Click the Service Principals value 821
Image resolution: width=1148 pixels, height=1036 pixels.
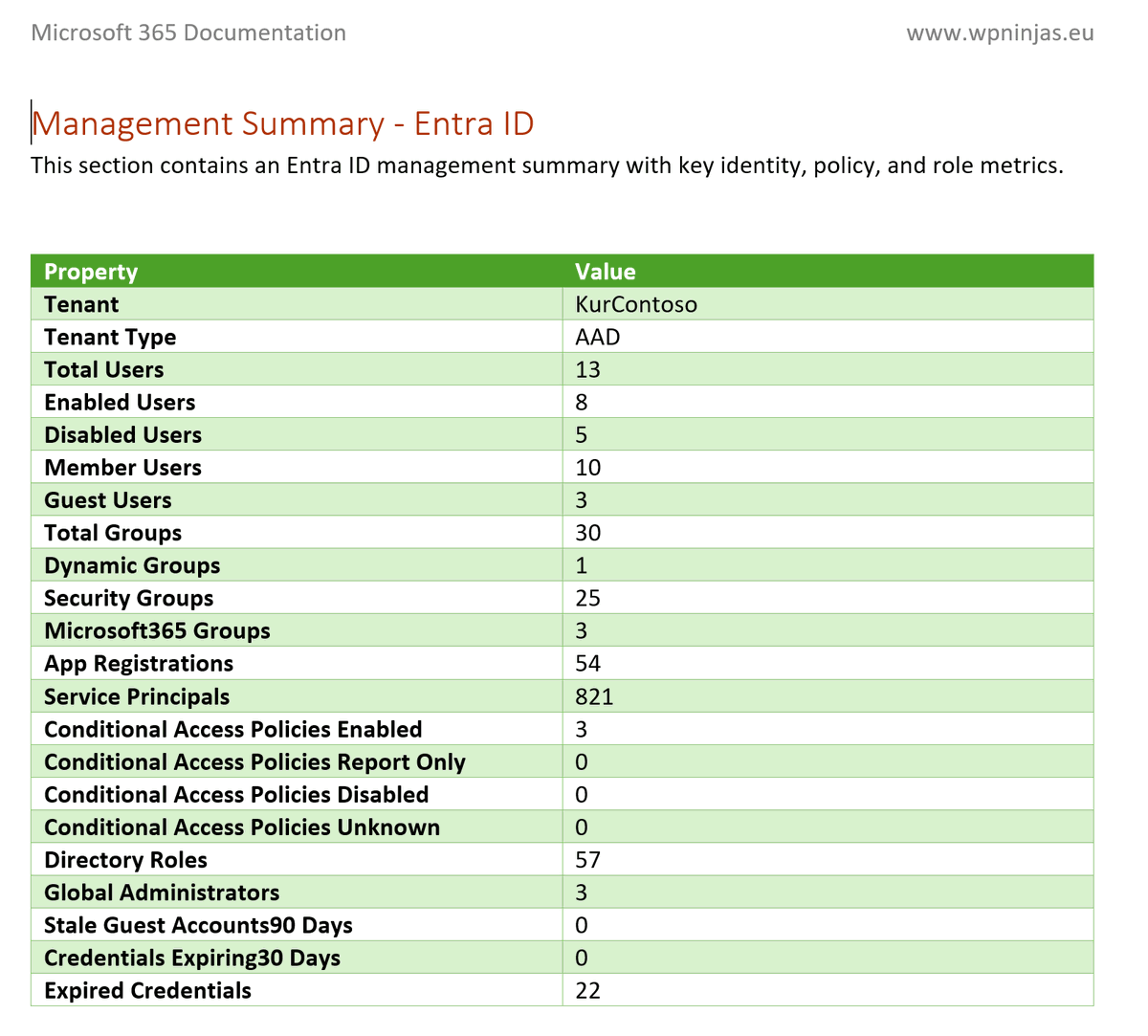click(x=594, y=696)
